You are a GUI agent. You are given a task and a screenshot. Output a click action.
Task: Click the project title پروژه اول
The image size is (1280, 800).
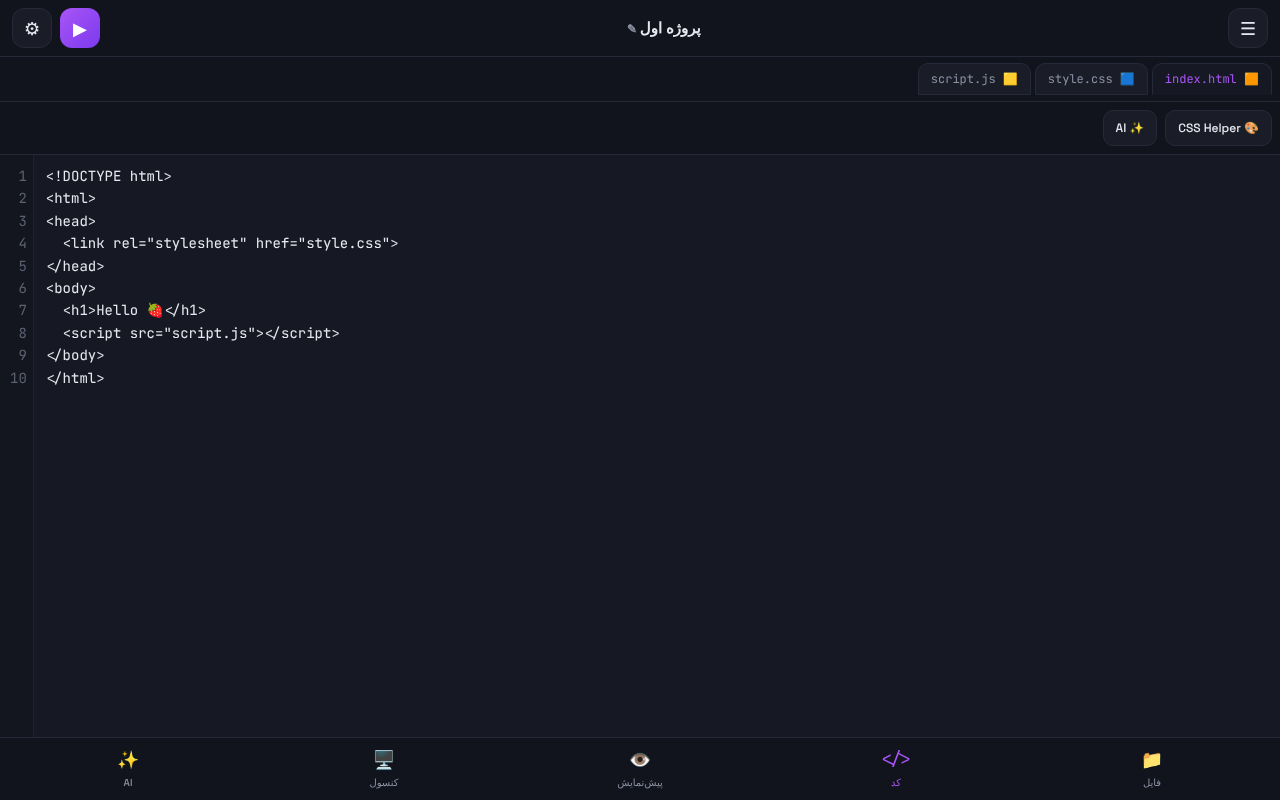click(x=670, y=28)
